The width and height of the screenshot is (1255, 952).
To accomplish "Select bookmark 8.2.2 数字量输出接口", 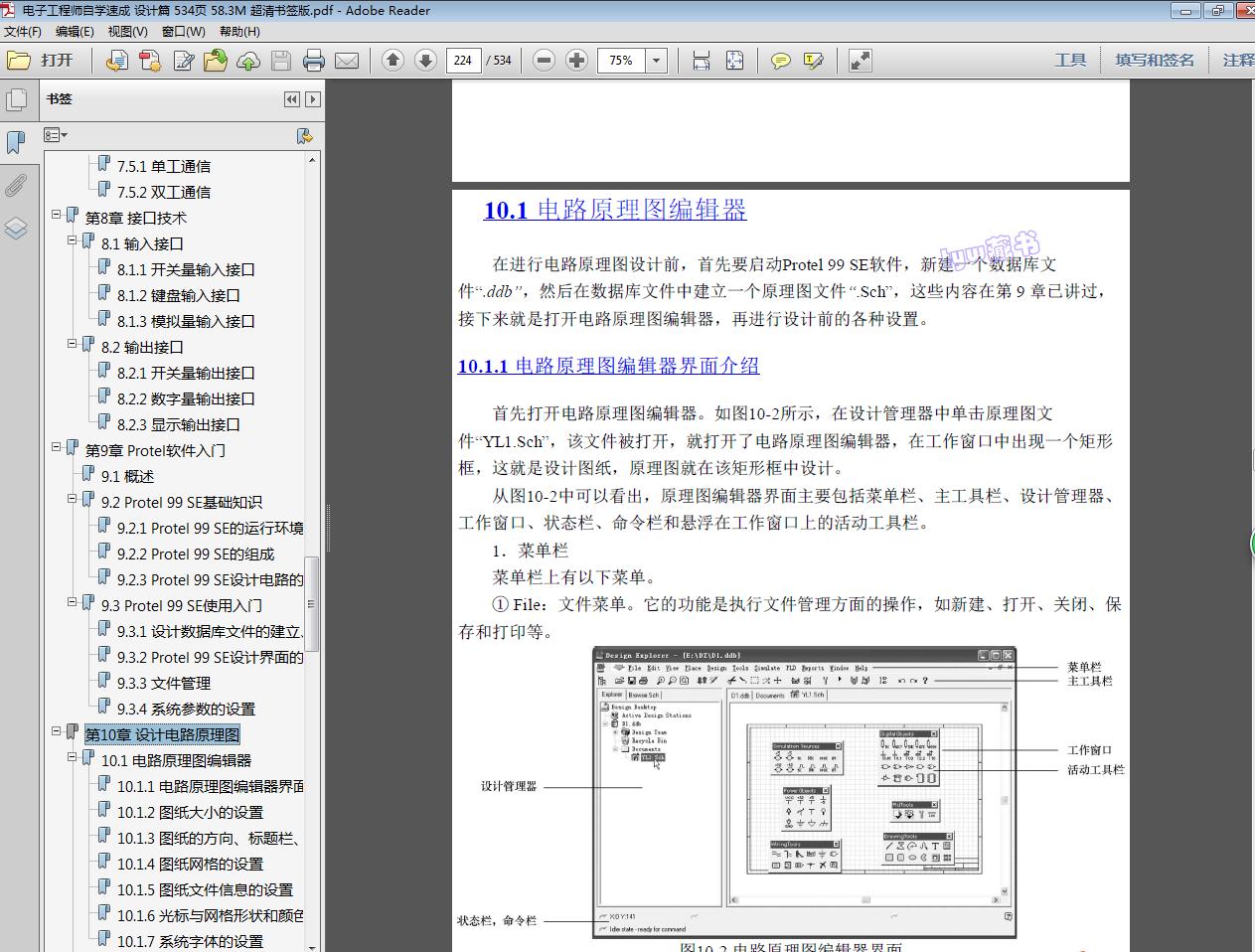I will click(186, 398).
